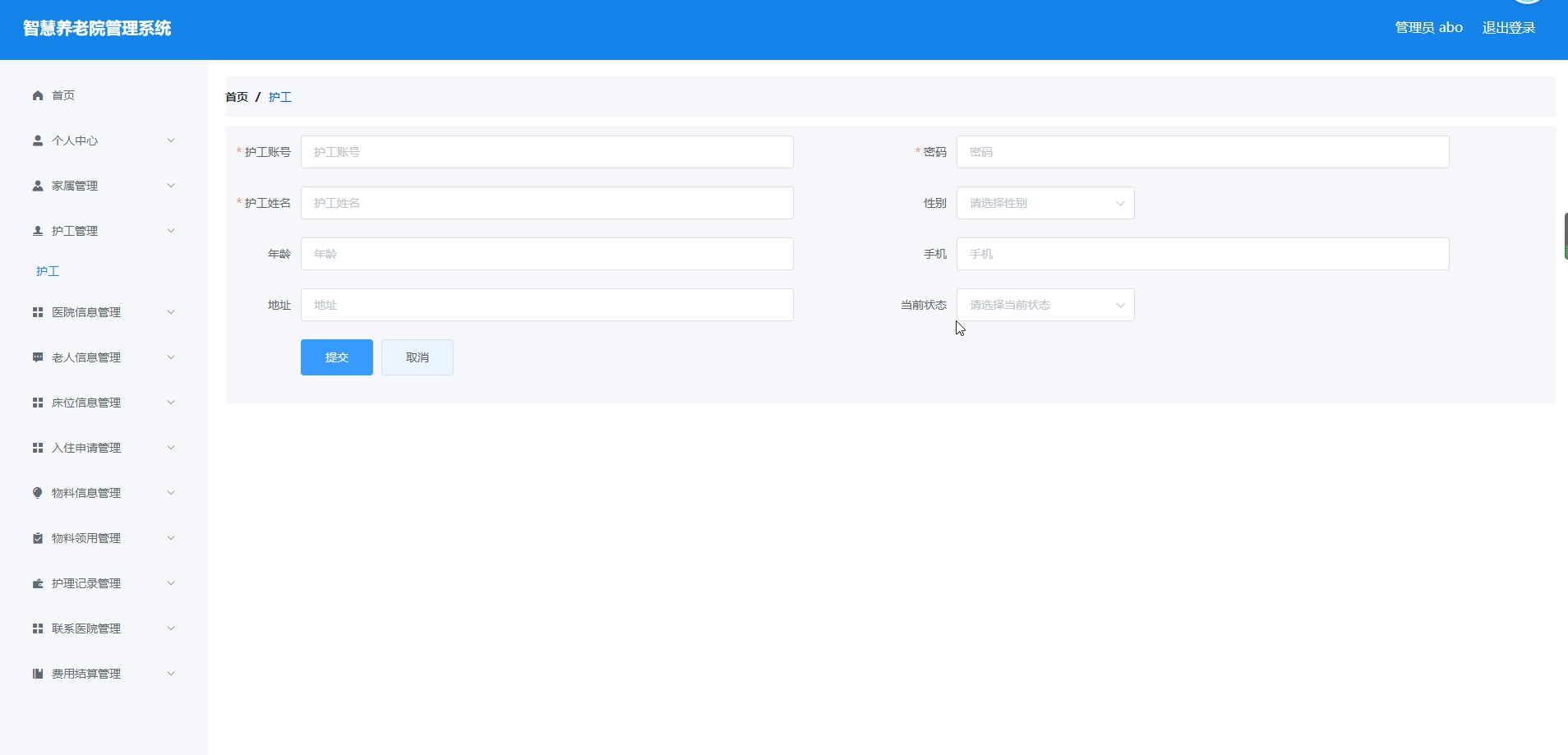Focus the 密码 input field
1568x755 pixels.
[x=1203, y=152]
